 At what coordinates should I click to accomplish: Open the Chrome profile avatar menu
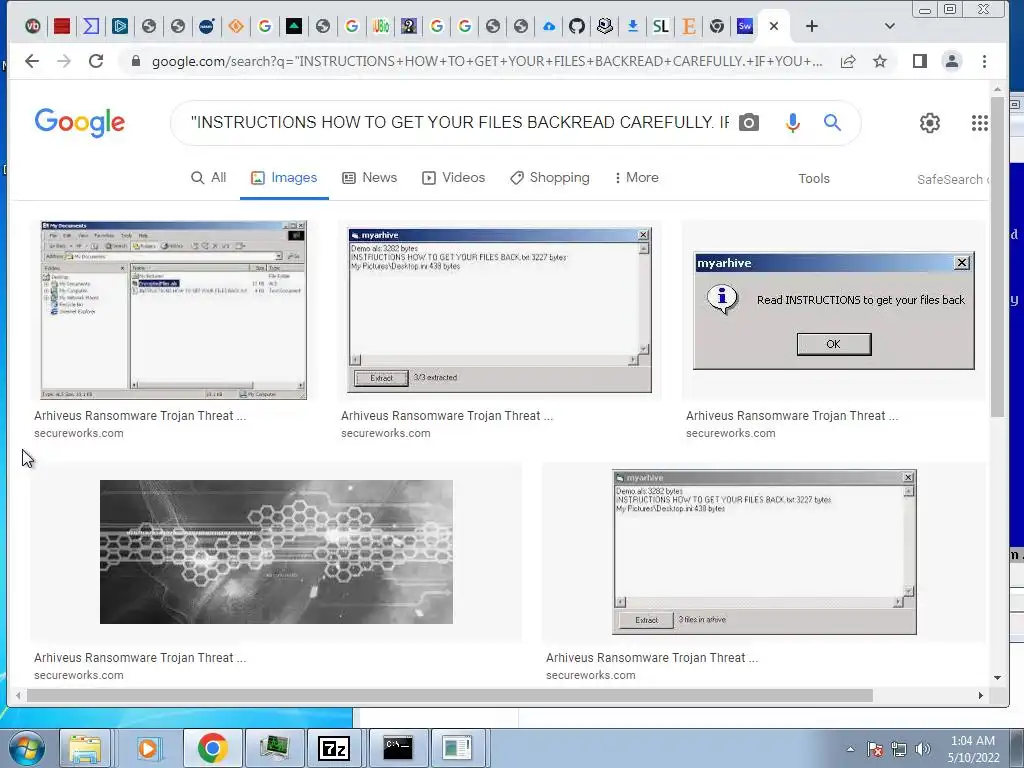(x=952, y=61)
